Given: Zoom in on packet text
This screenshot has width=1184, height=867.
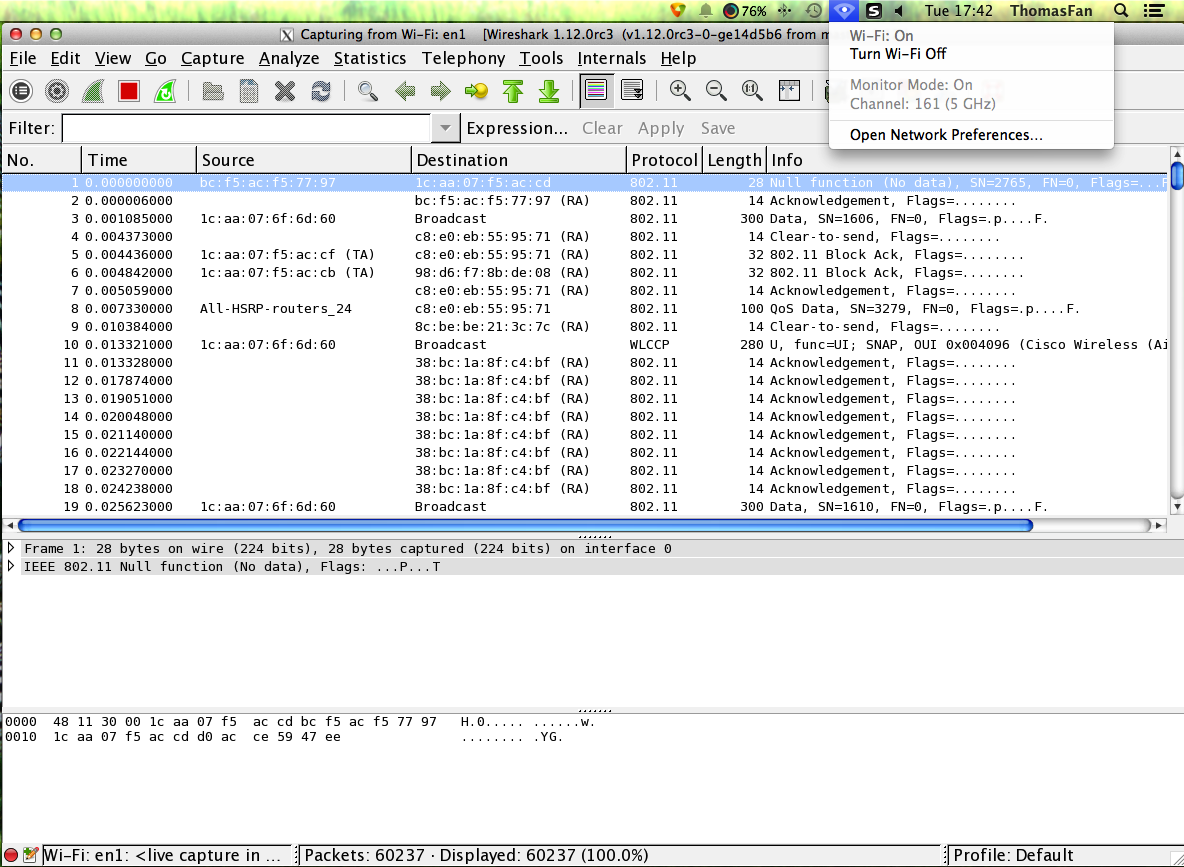Looking at the screenshot, I should (x=680, y=91).
